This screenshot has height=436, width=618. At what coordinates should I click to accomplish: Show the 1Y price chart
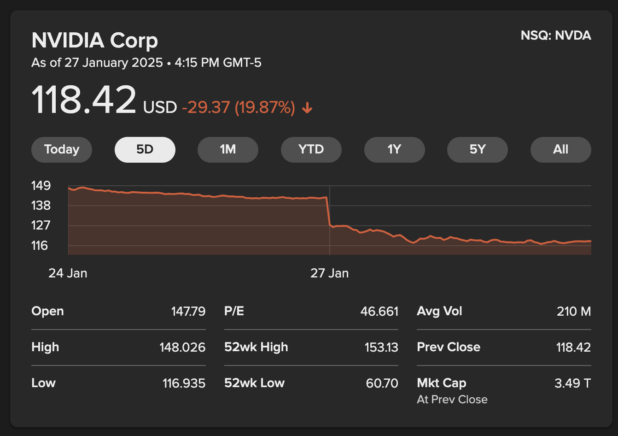point(394,150)
